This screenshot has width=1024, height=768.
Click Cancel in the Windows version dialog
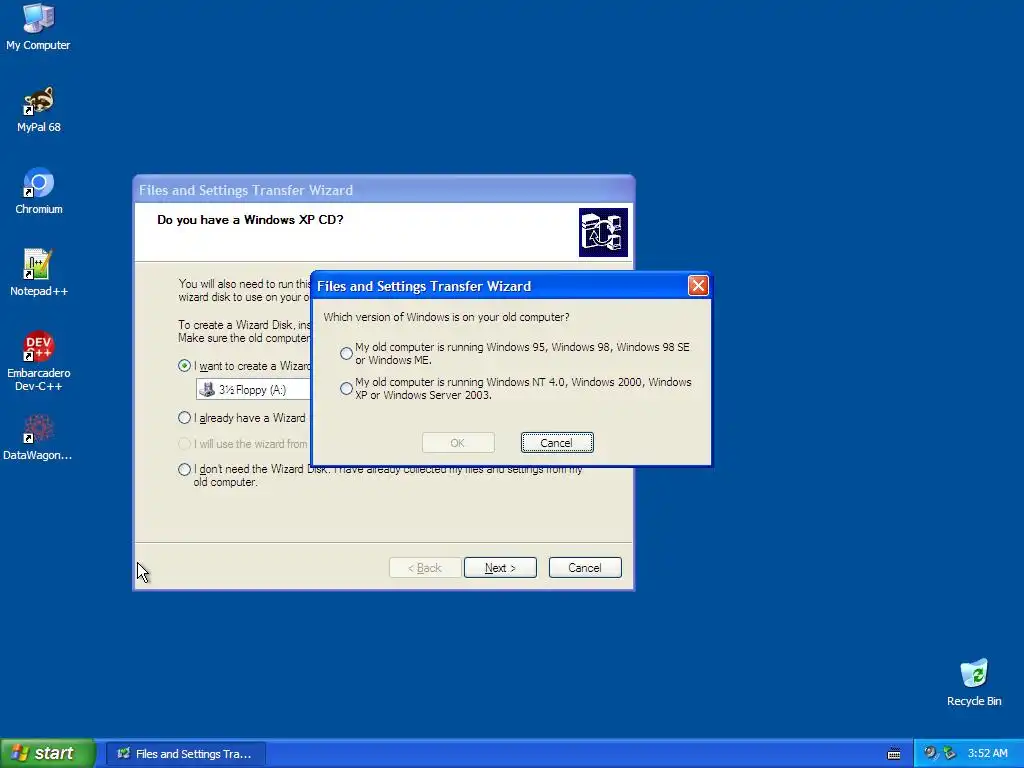click(x=557, y=443)
